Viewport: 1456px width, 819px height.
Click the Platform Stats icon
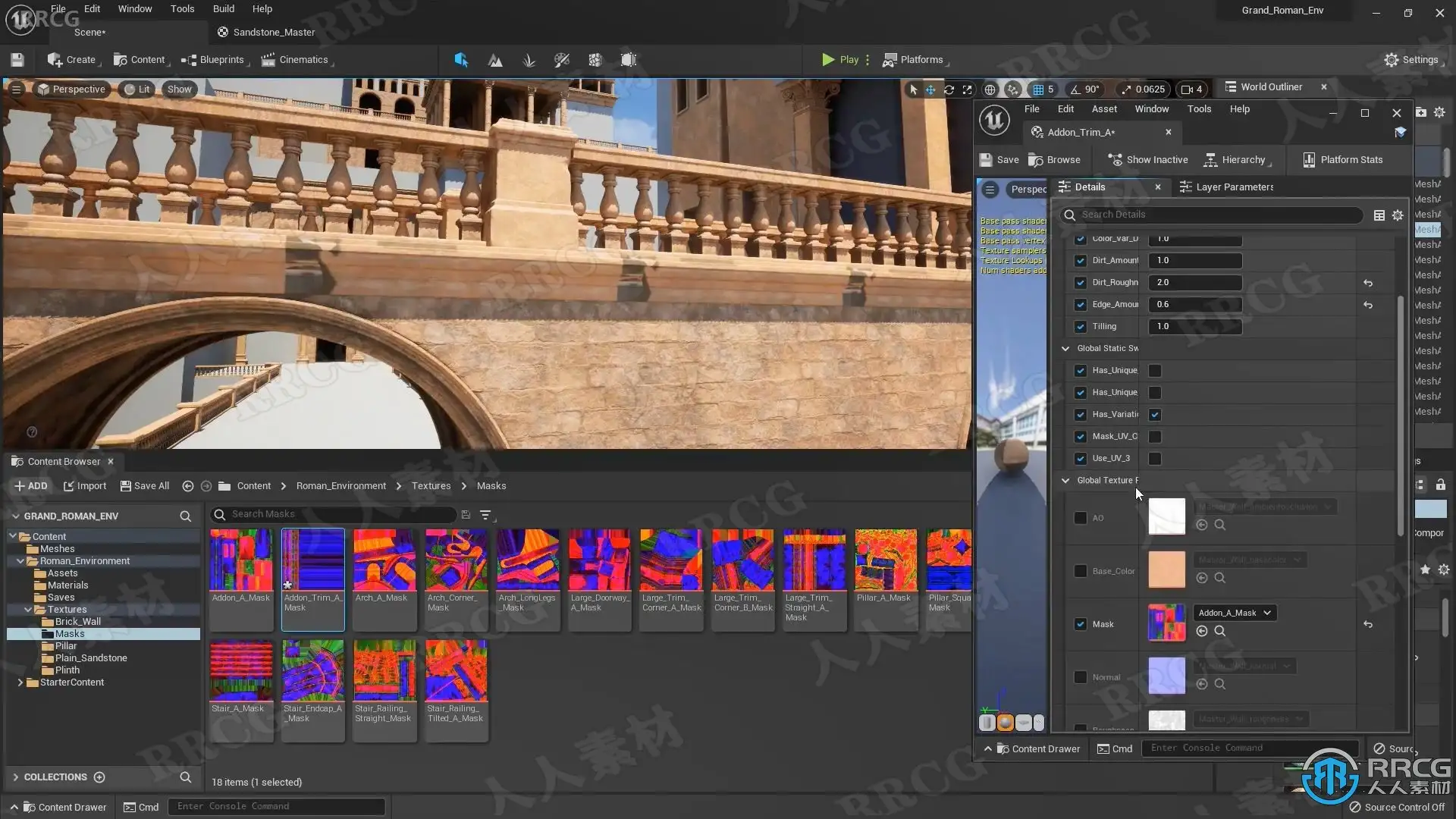[1309, 160]
